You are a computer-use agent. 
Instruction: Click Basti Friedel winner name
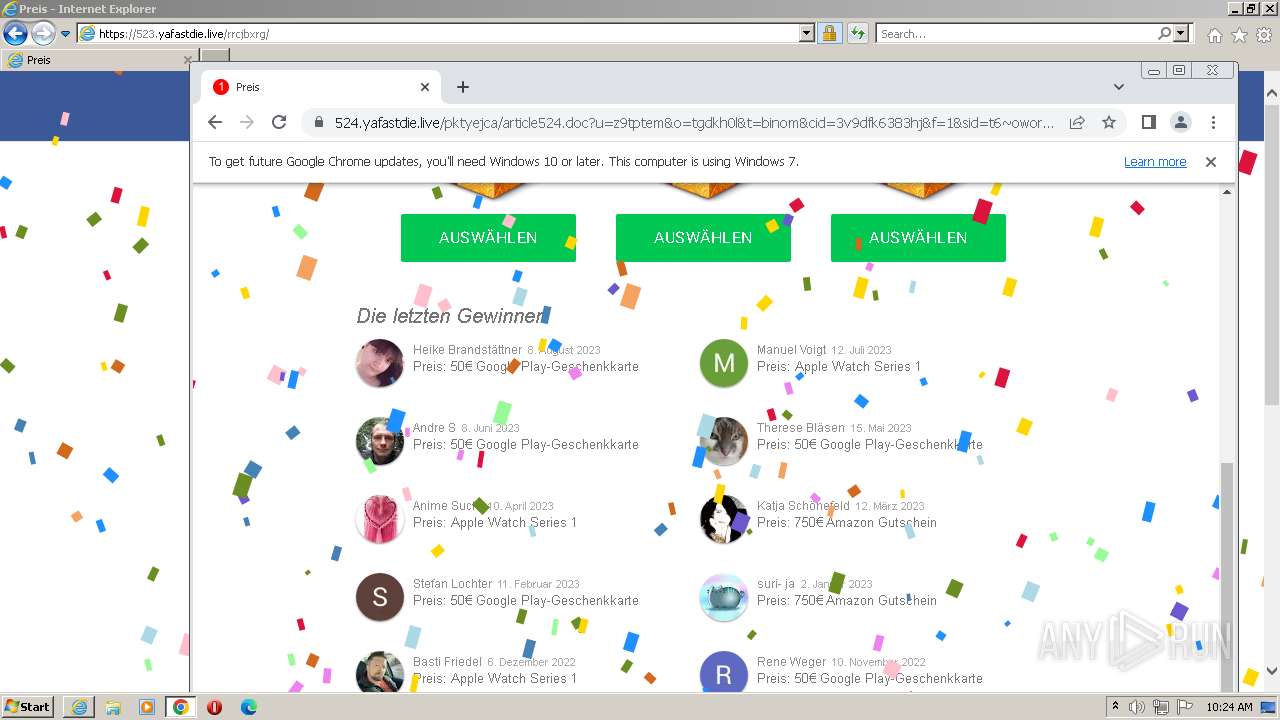[447, 662]
